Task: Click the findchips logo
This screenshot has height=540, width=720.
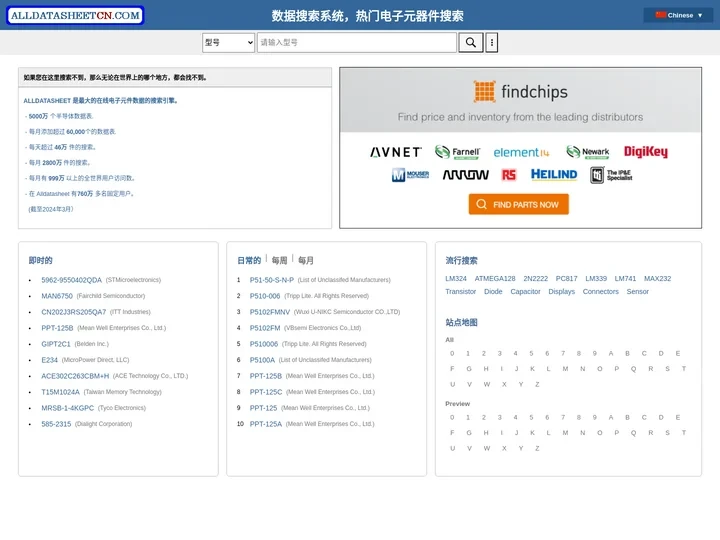Action: pos(520,91)
